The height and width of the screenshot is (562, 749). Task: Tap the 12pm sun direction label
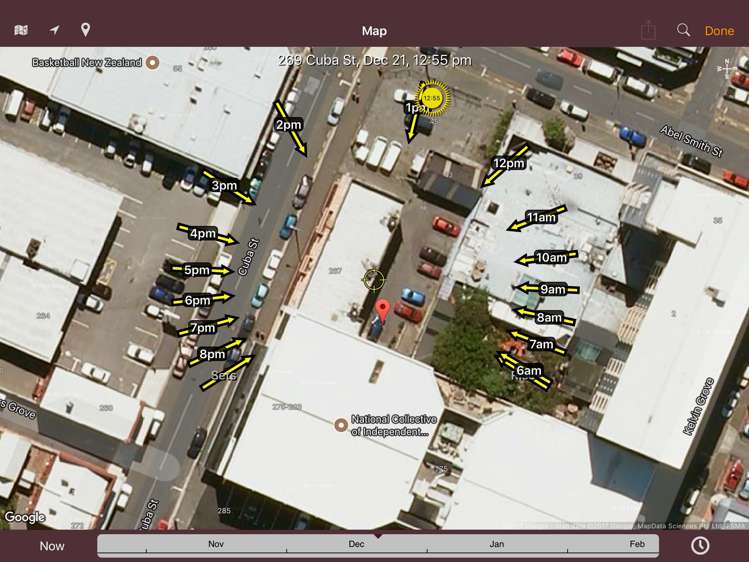(509, 163)
